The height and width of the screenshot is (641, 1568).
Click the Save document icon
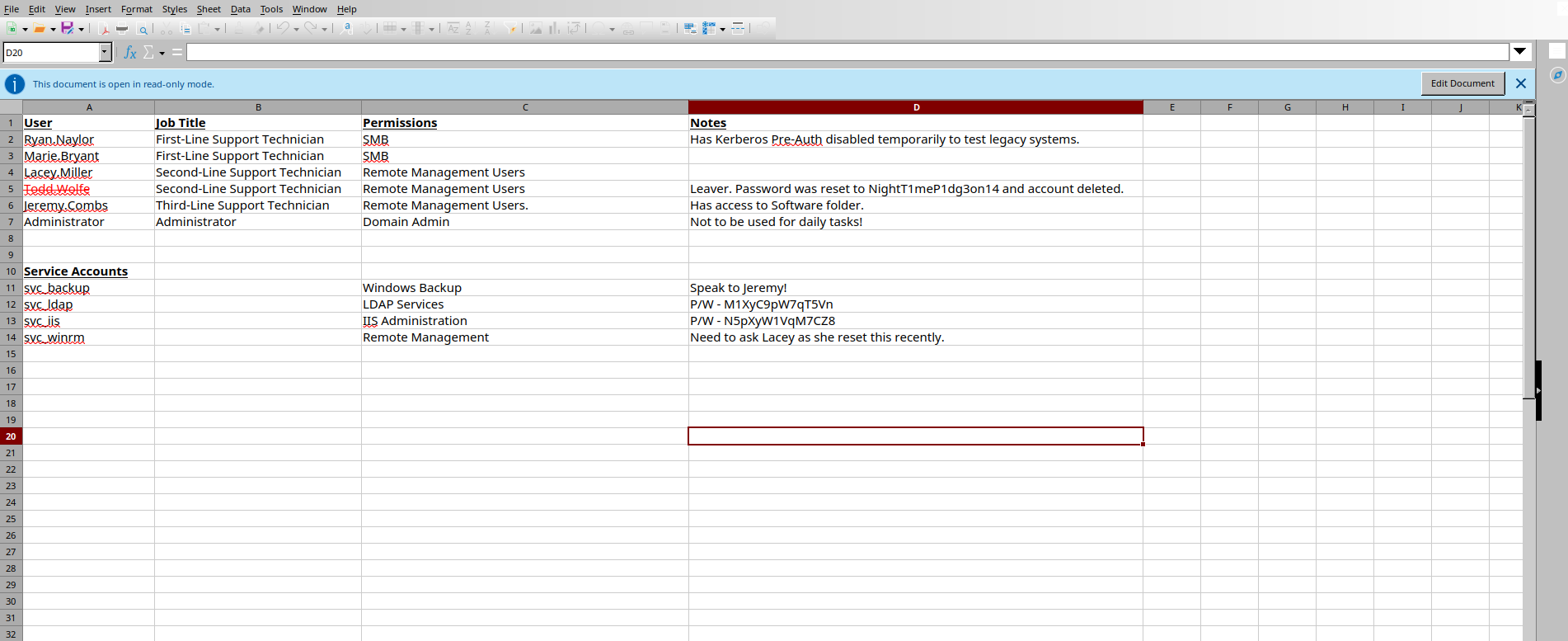coord(68,28)
